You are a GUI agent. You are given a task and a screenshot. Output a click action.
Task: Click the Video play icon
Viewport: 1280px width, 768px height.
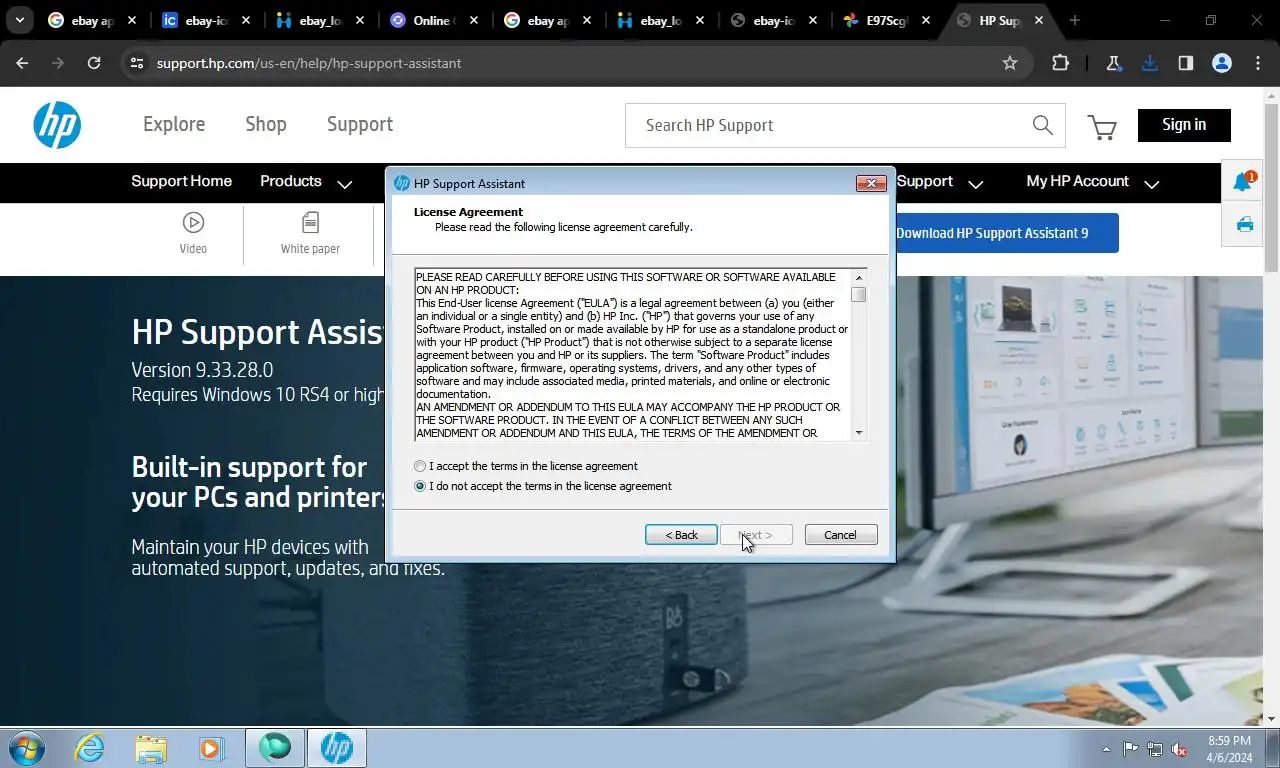coord(193,222)
